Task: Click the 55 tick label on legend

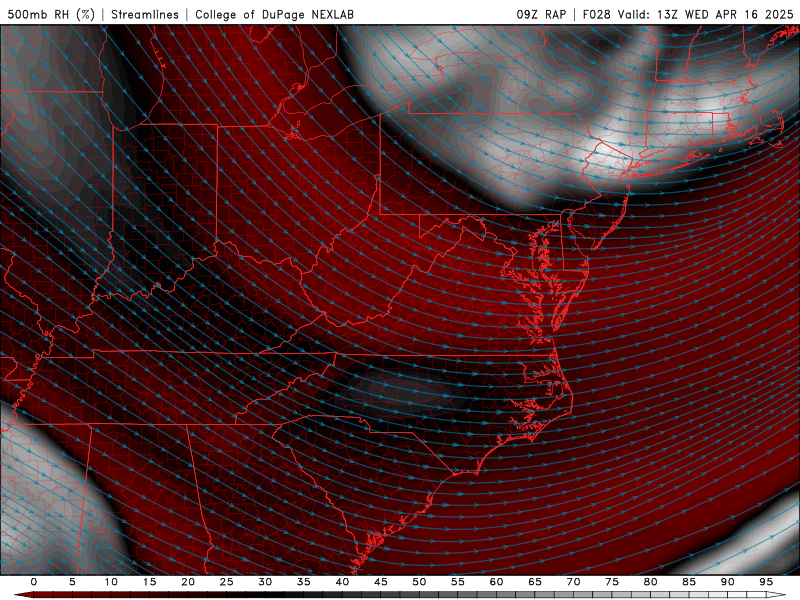Action: (458, 582)
